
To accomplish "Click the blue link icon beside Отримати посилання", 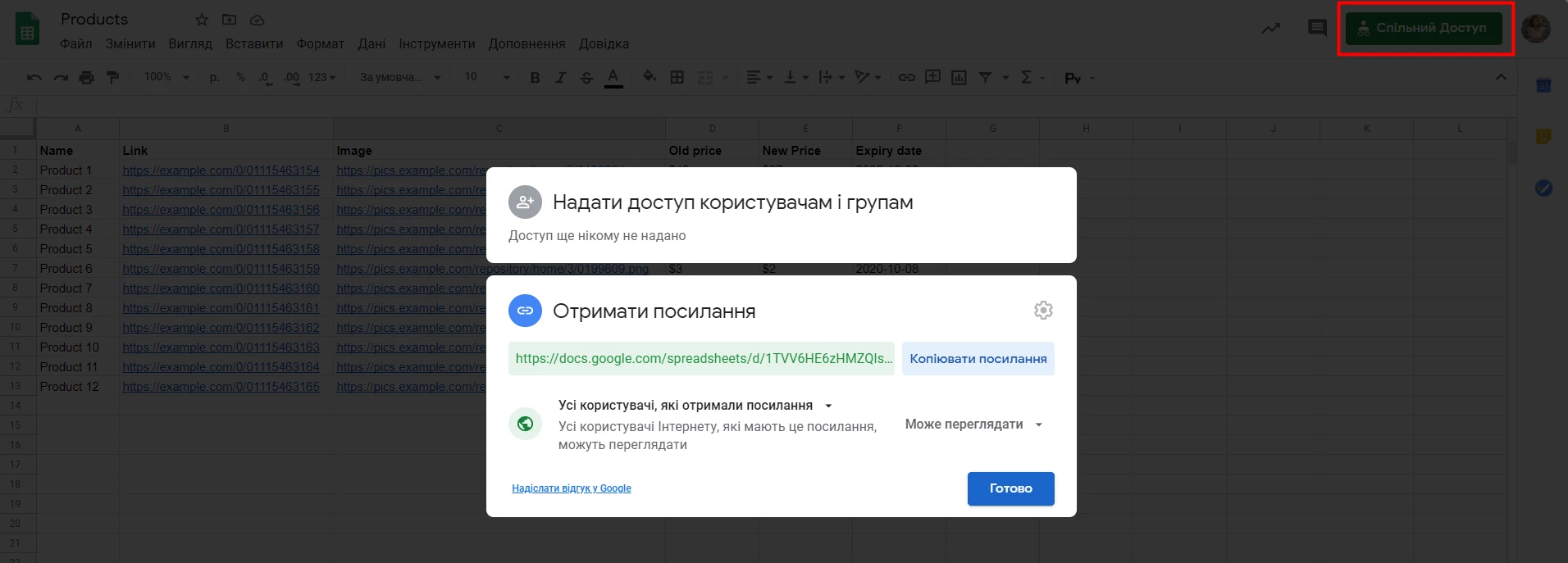I will pyautogui.click(x=525, y=311).
